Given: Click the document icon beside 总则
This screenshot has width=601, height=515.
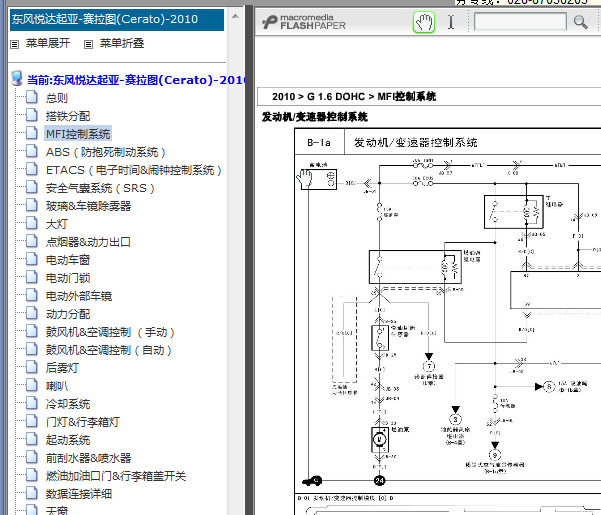Looking at the screenshot, I should coord(32,97).
